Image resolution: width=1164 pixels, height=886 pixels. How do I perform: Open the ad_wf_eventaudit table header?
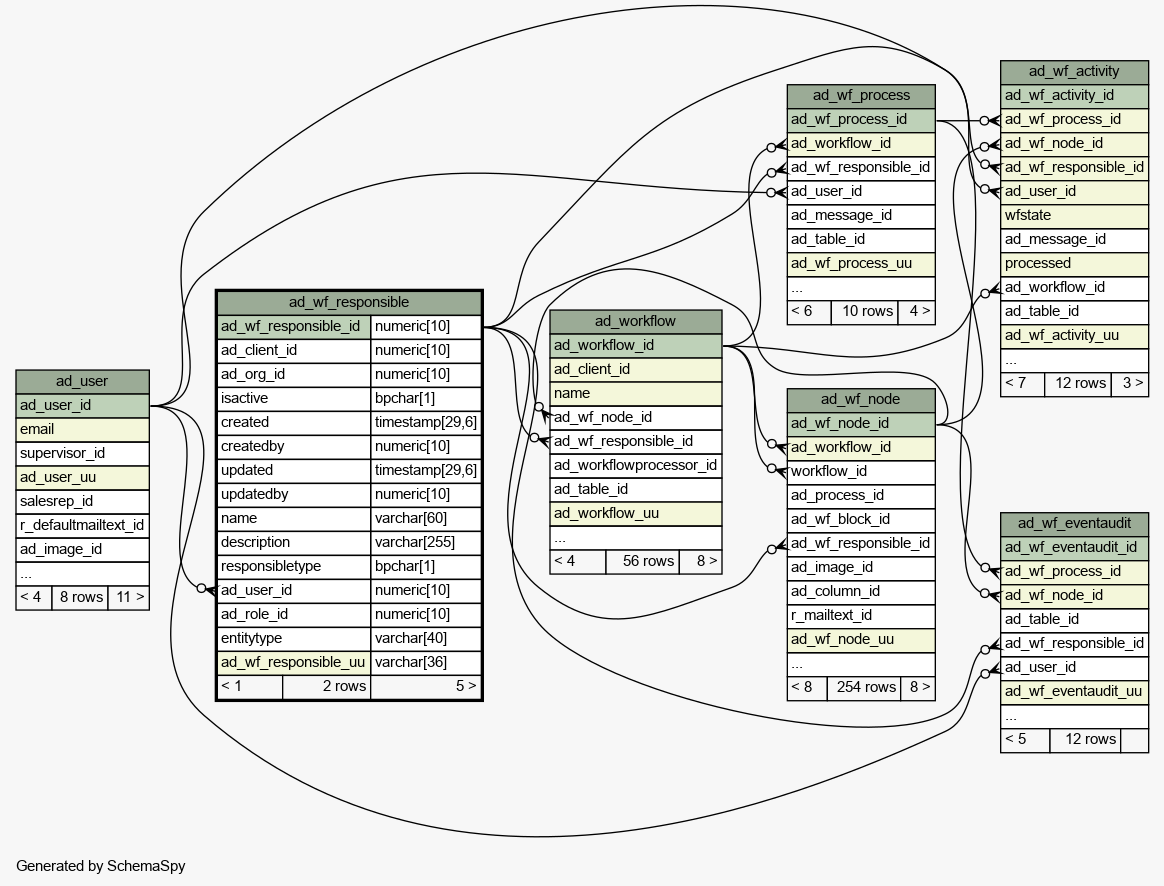tap(1074, 523)
